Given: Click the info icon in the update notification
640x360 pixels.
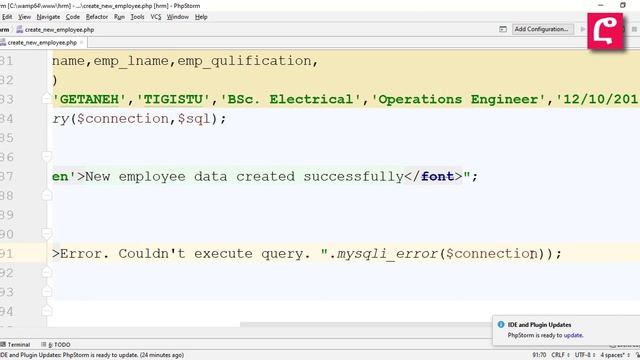Looking at the screenshot, I should 501,324.
